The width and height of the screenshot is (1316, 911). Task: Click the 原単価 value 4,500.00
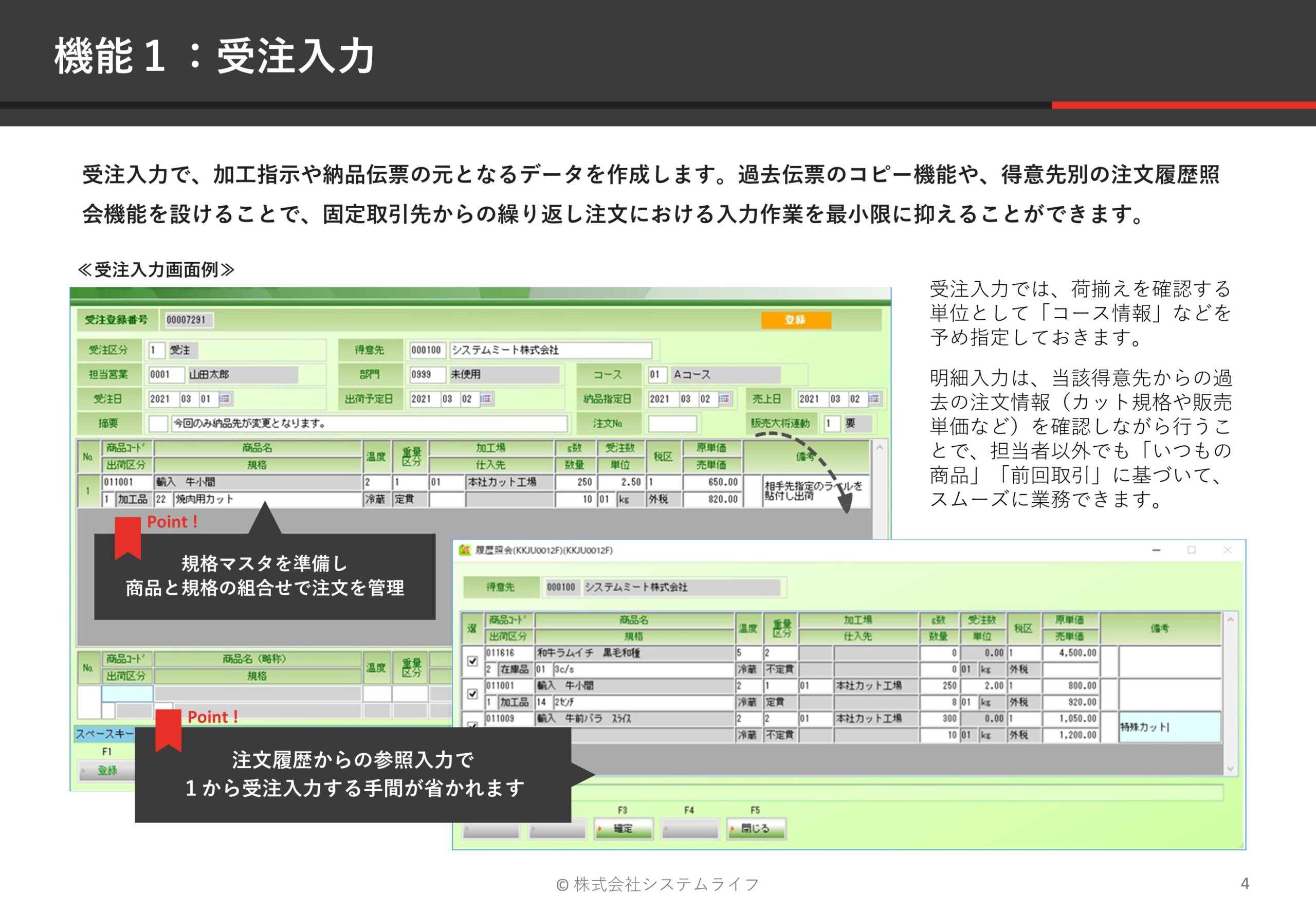1071,652
